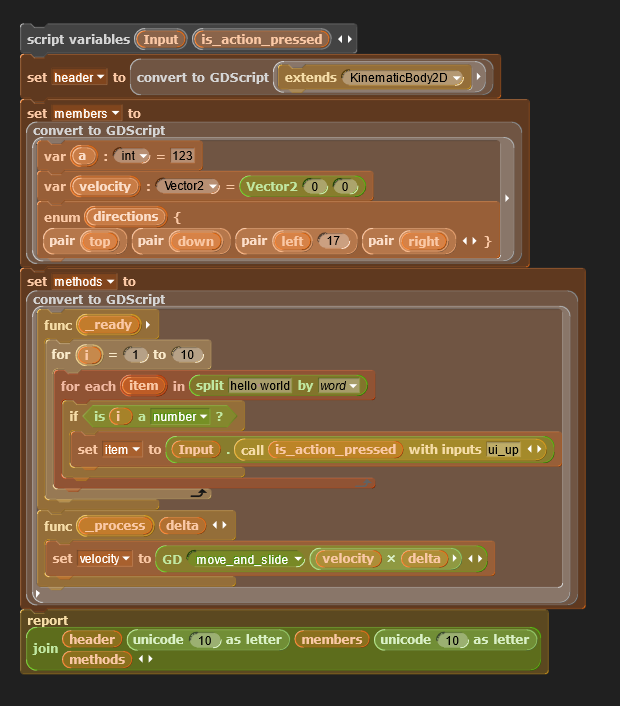Open the split 'word' delimiter dropdown
Viewport: 620px width, 706px height.
pyautogui.click(x=353, y=386)
